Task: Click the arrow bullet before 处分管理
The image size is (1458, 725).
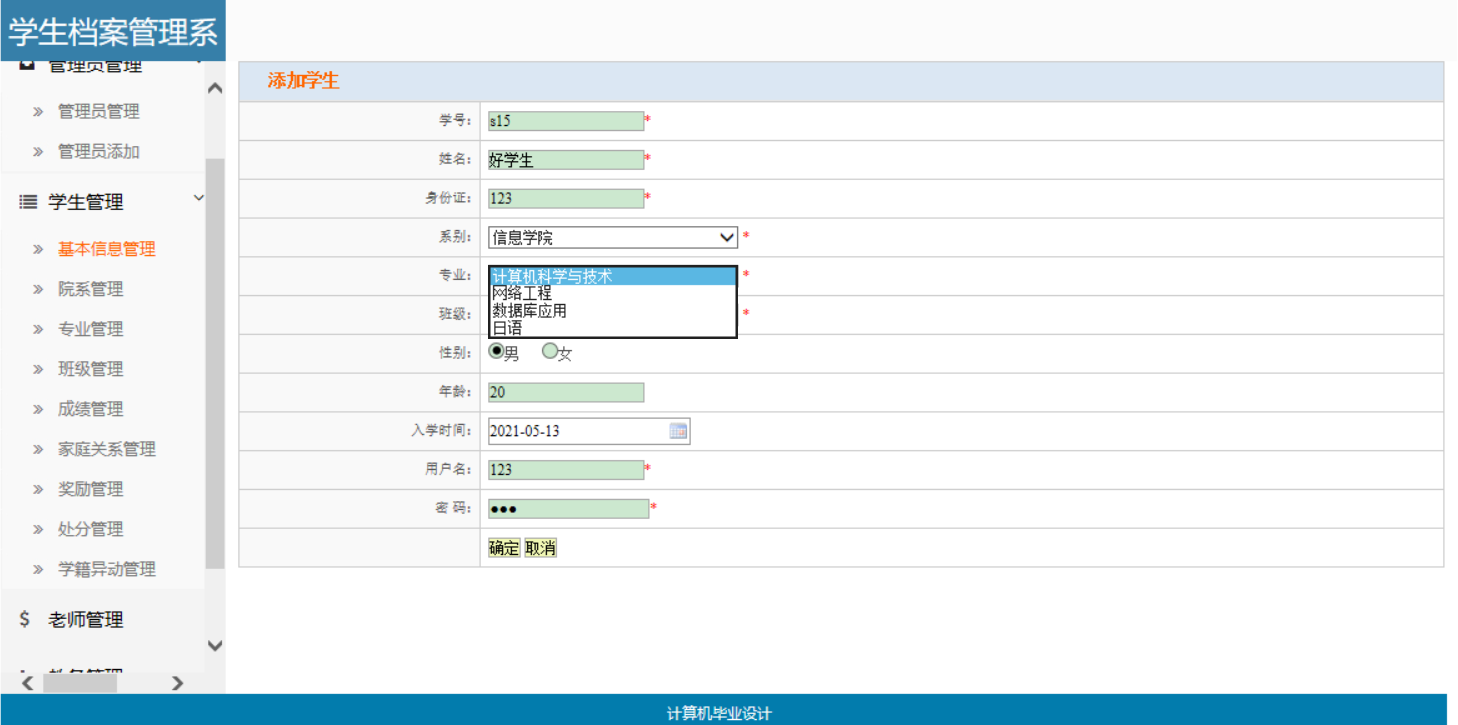Action: [x=38, y=529]
